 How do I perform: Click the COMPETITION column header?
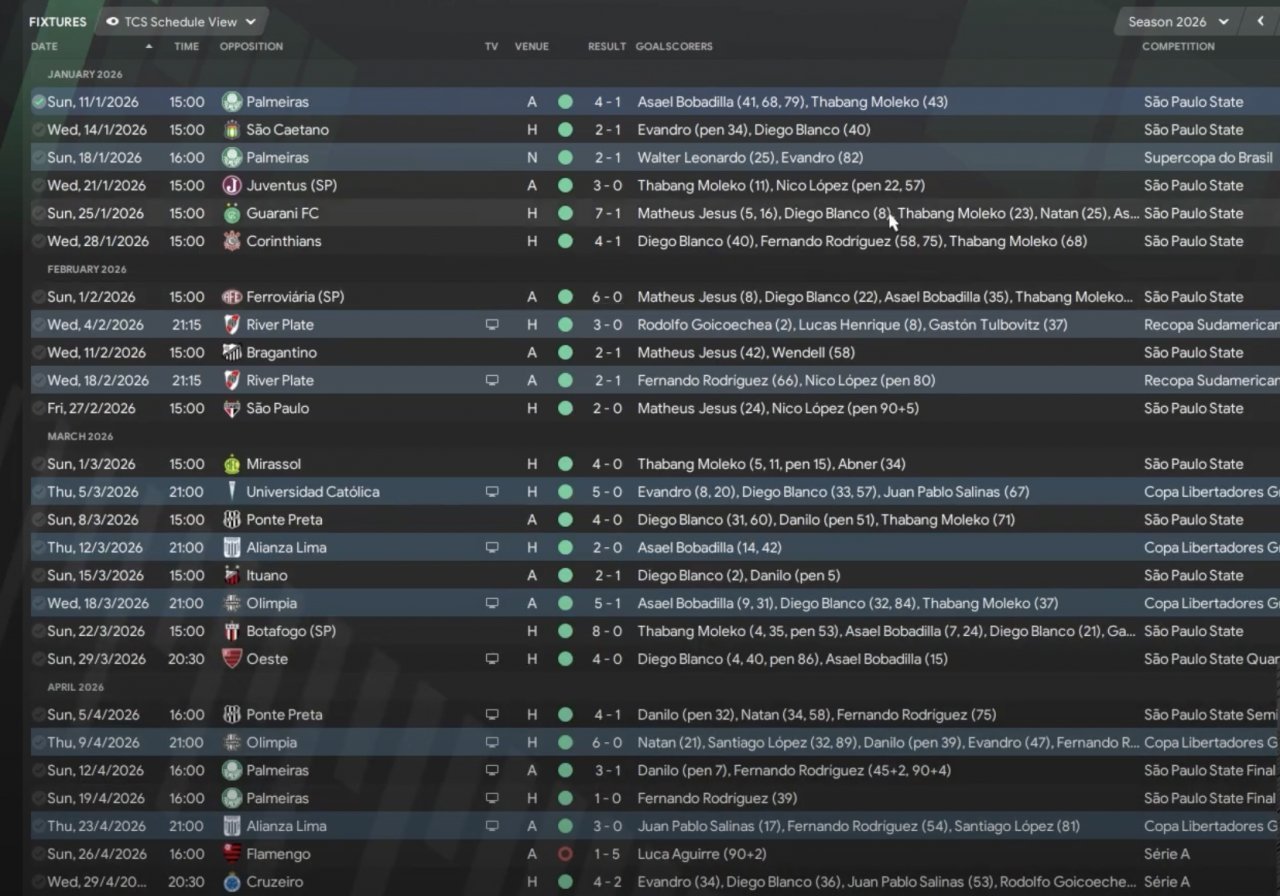[1179, 46]
